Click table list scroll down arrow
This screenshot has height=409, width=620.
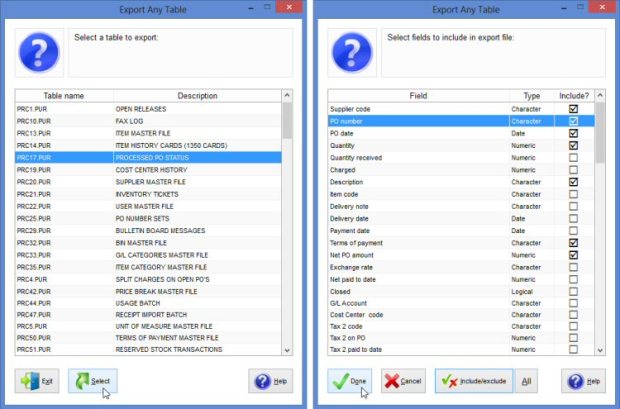tap(287, 350)
